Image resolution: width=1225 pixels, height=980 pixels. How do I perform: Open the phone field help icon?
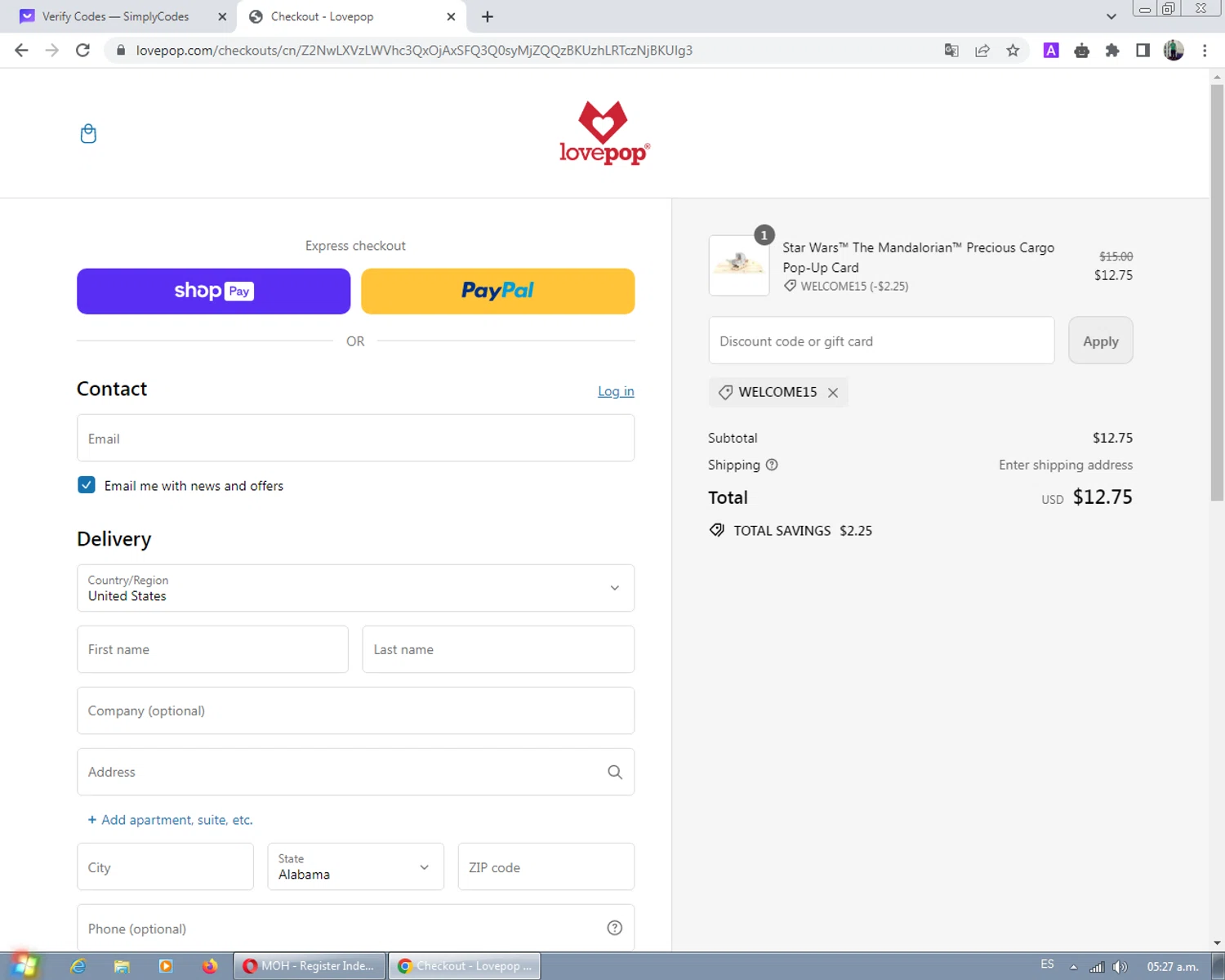615,928
